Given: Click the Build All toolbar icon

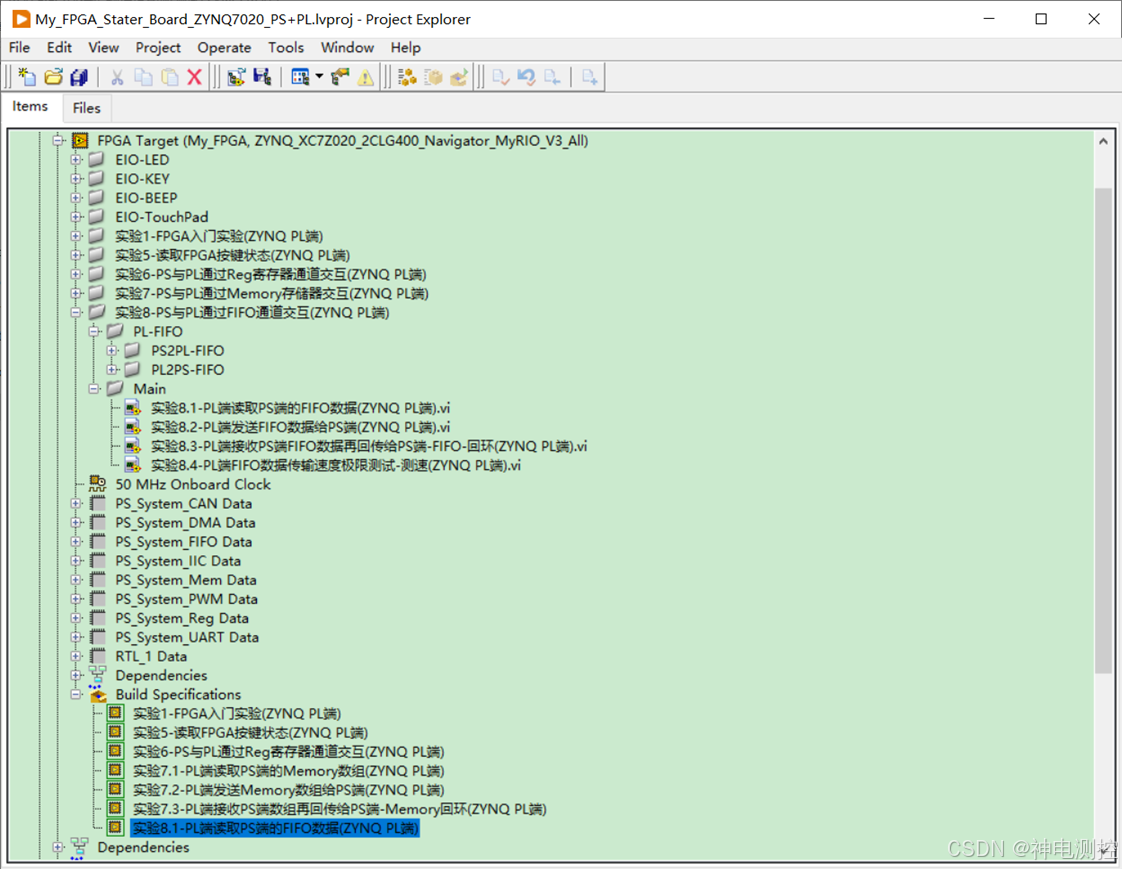Looking at the screenshot, I should (407, 77).
